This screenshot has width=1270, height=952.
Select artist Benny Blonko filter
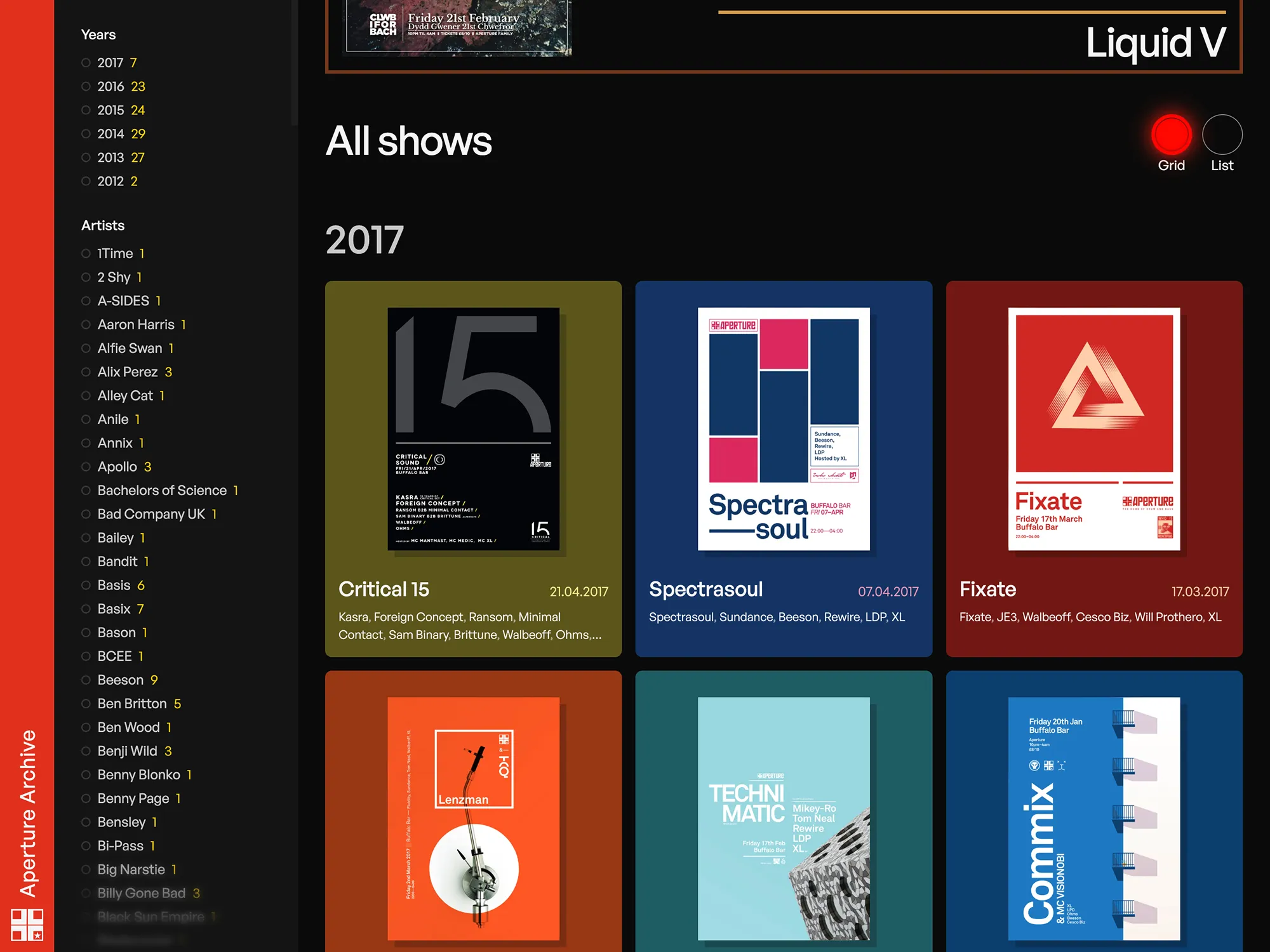pos(137,774)
